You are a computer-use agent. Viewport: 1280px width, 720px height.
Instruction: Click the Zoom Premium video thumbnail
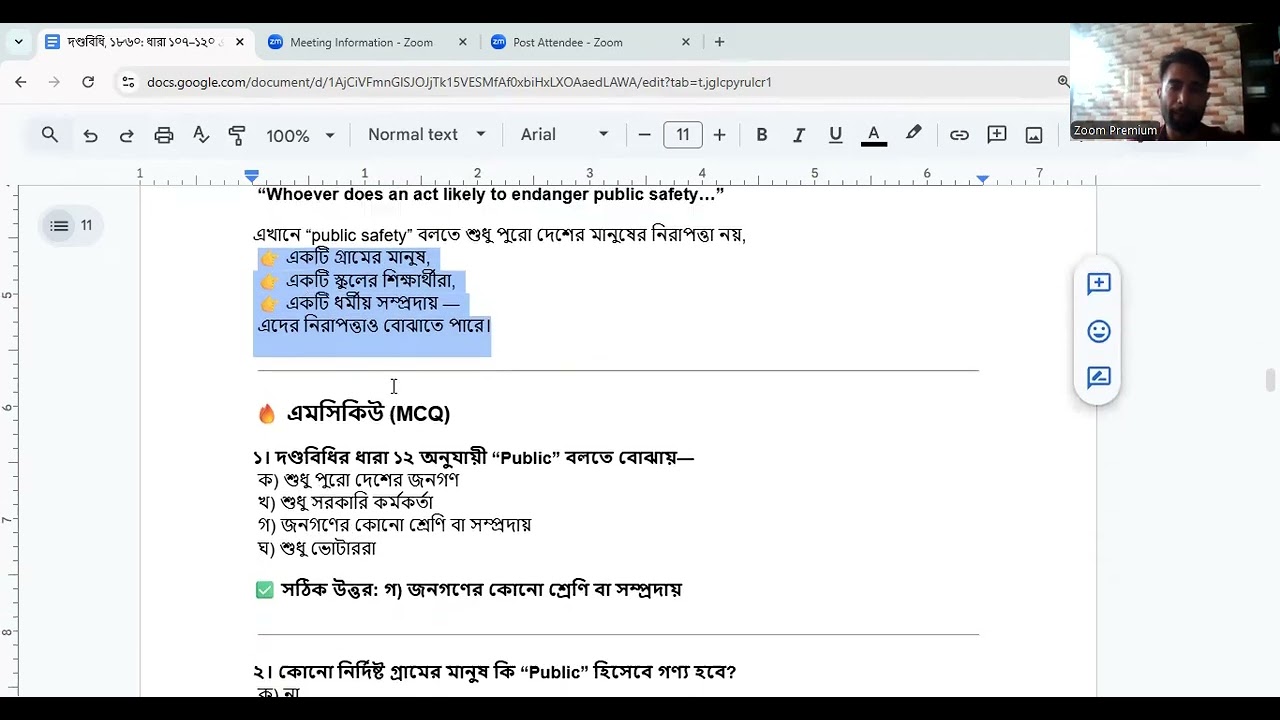click(1175, 82)
